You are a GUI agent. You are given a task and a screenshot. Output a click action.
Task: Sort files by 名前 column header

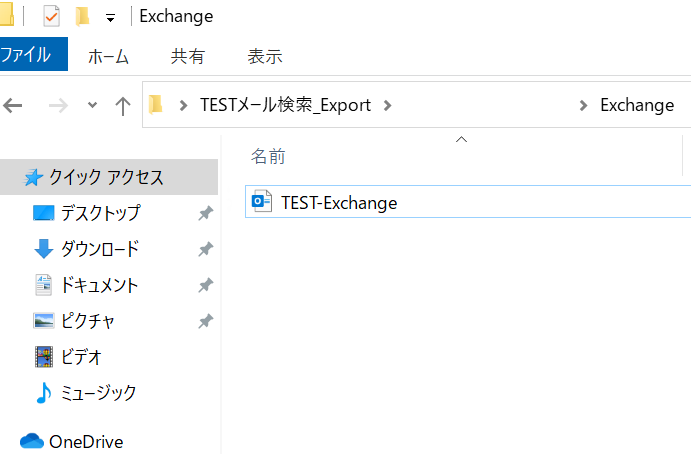[x=268, y=157]
